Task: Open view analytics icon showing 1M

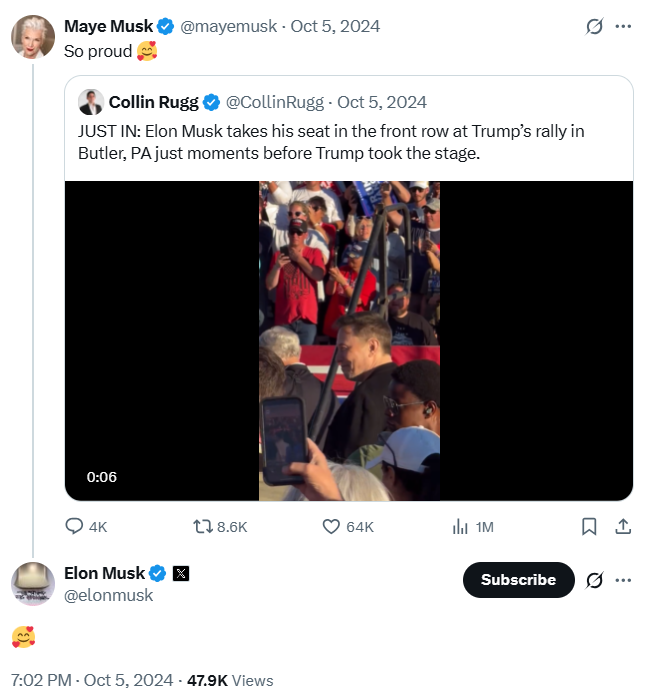Action: pyautogui.click(x=461, y=526)
